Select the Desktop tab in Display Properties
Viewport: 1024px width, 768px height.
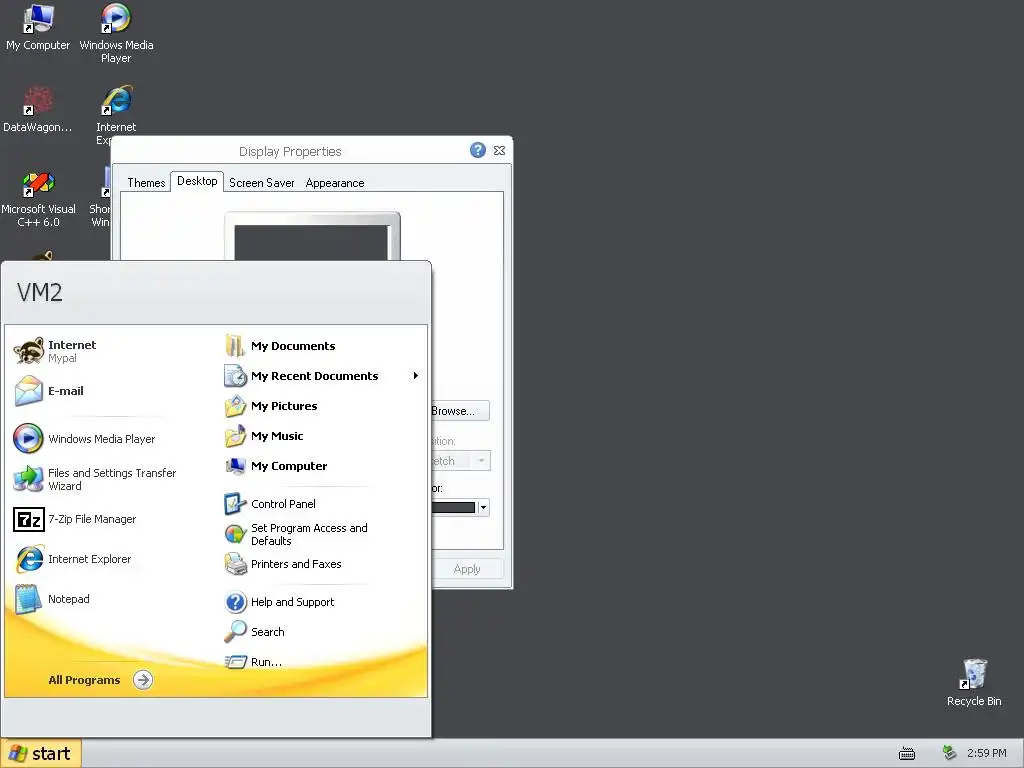tap(197, 181)
